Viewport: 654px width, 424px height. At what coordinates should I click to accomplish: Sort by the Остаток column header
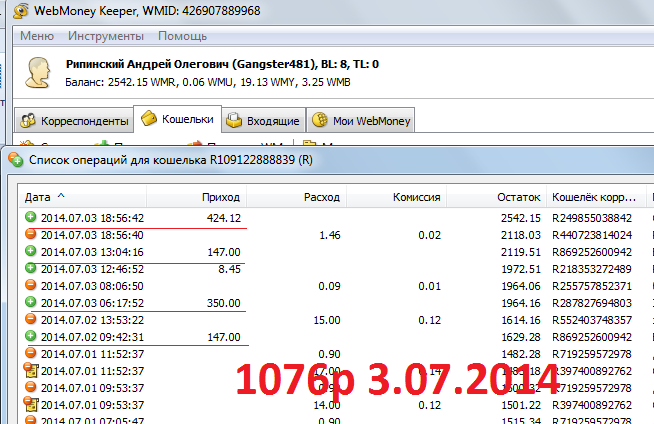(496, 197)
